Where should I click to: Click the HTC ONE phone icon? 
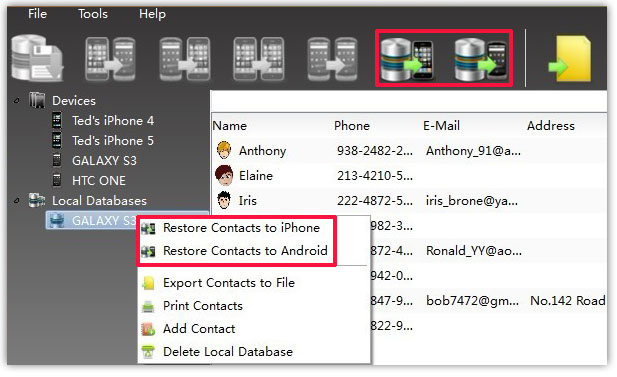pos(57,180)
